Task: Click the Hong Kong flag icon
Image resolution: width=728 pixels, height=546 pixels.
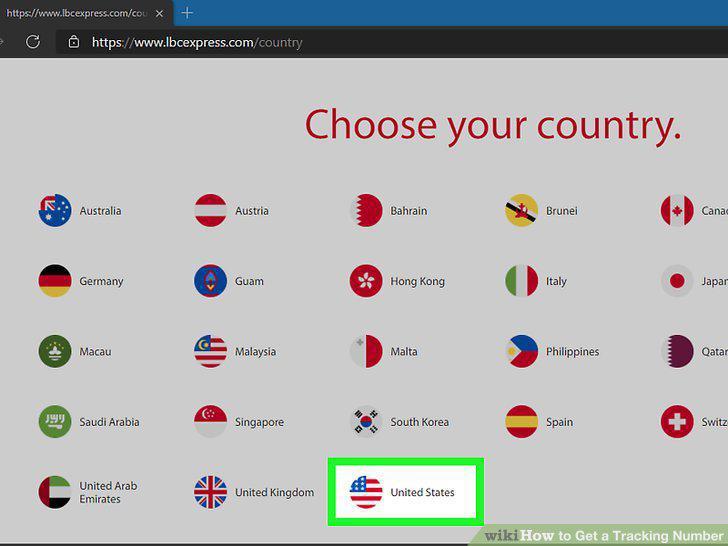Action: (366, 281)
